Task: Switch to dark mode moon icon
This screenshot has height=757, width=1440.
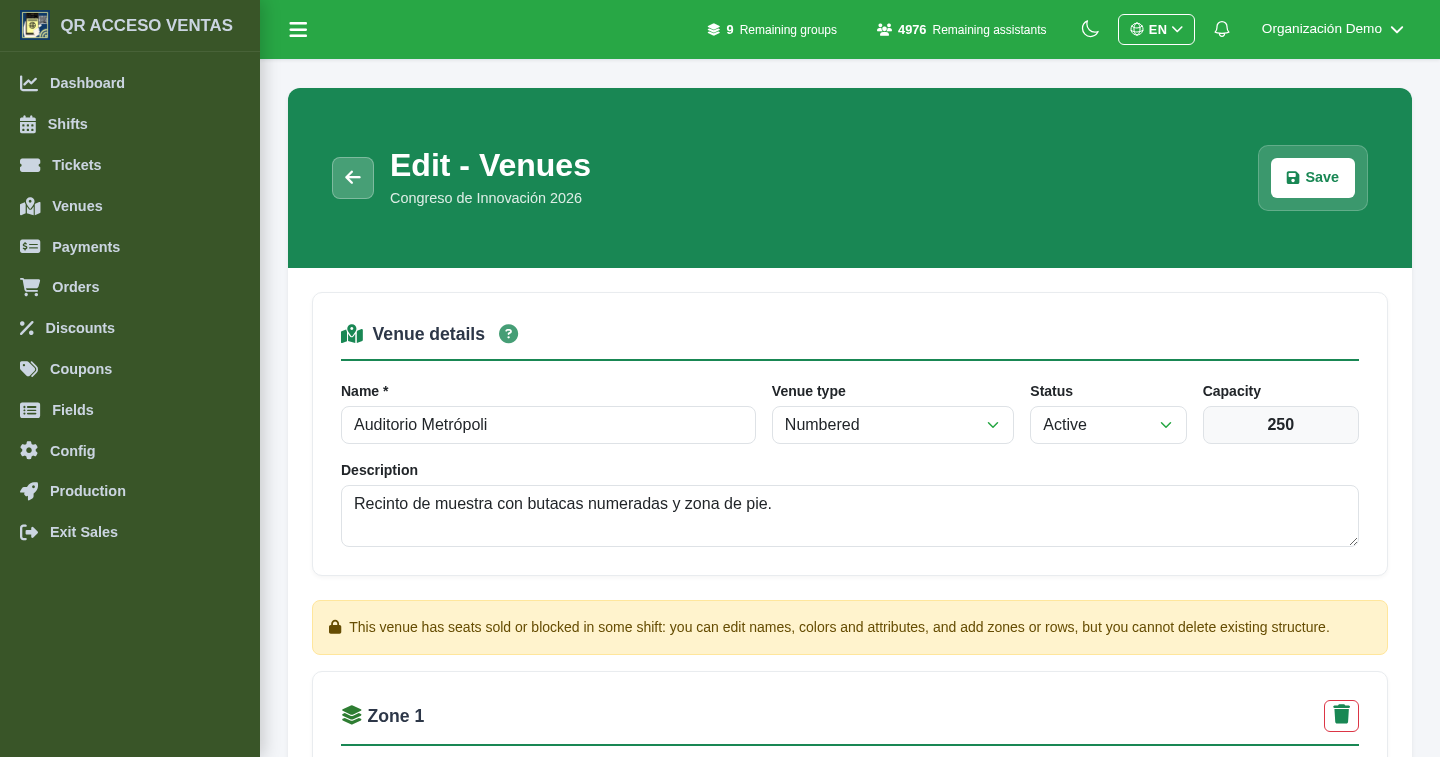Action: point(1090,29)
